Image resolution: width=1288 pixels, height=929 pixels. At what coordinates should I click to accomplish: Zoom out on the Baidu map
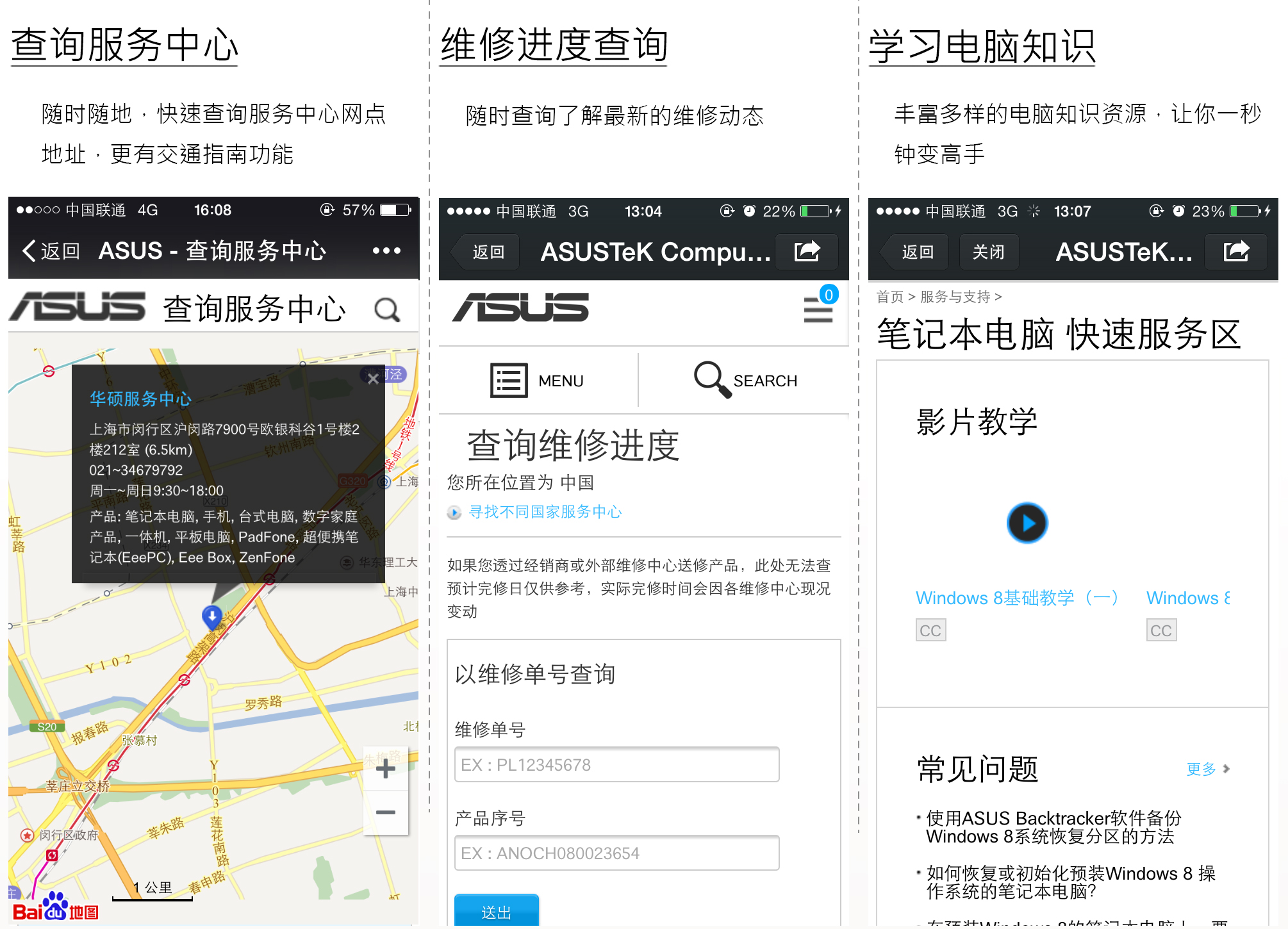coord(385,812)
